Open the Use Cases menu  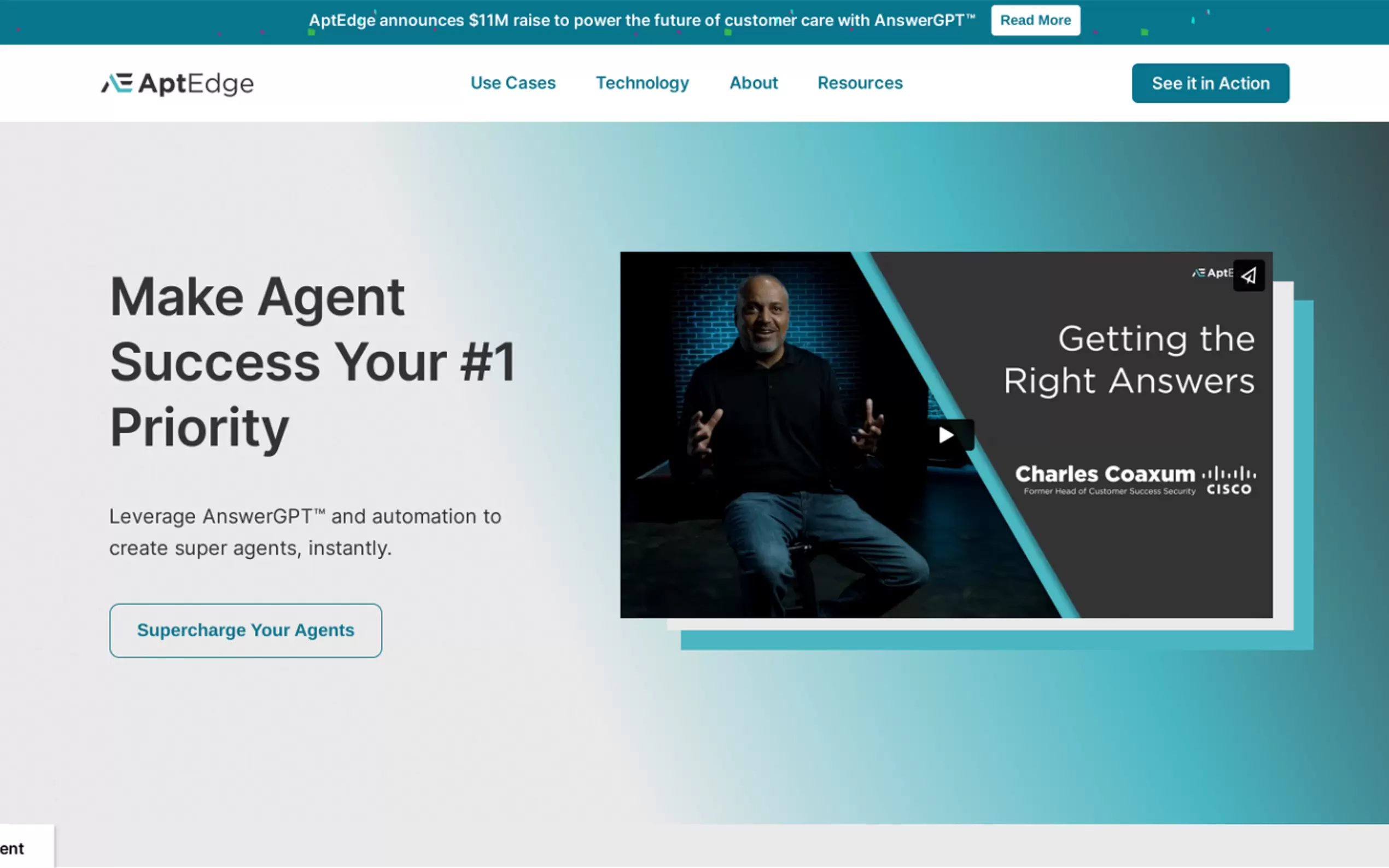(x=513, y=83)
